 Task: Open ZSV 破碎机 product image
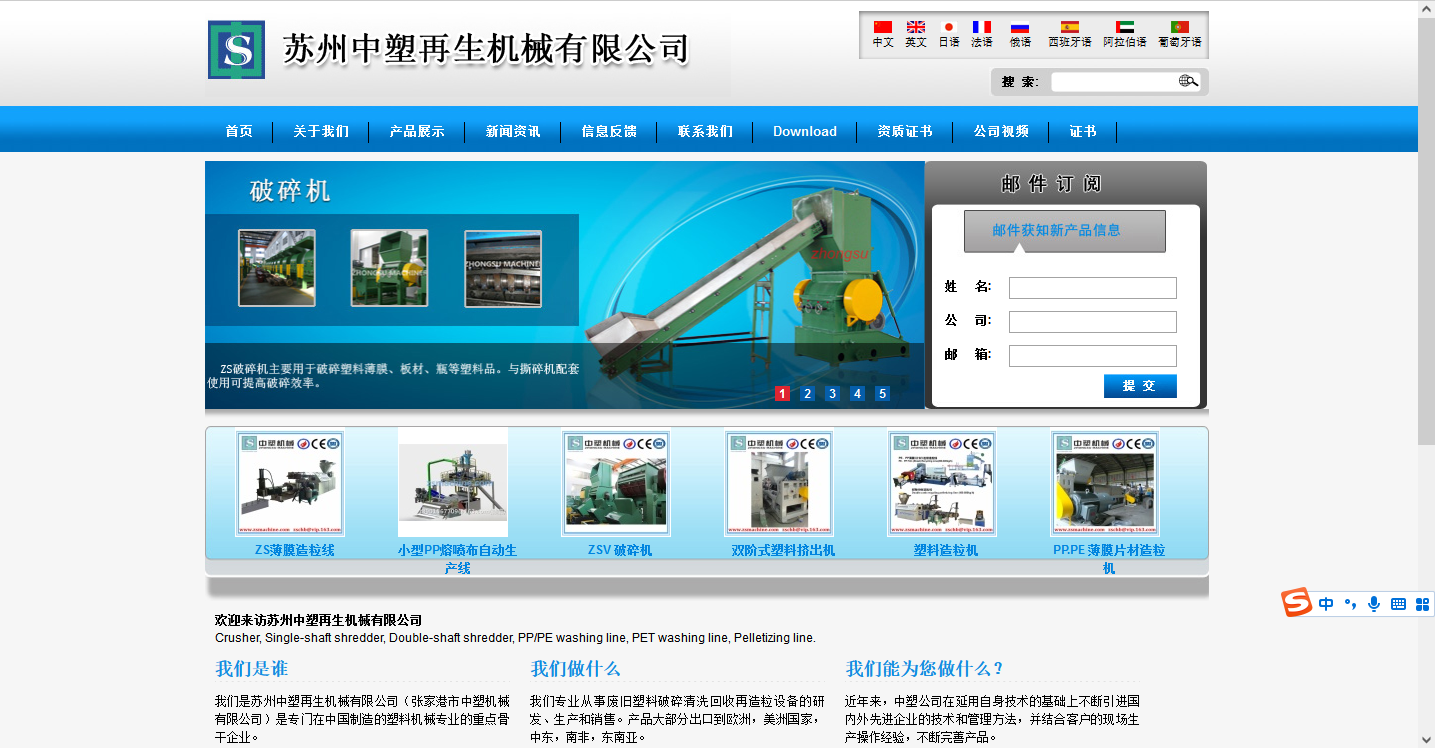click(x=616, y=484)
